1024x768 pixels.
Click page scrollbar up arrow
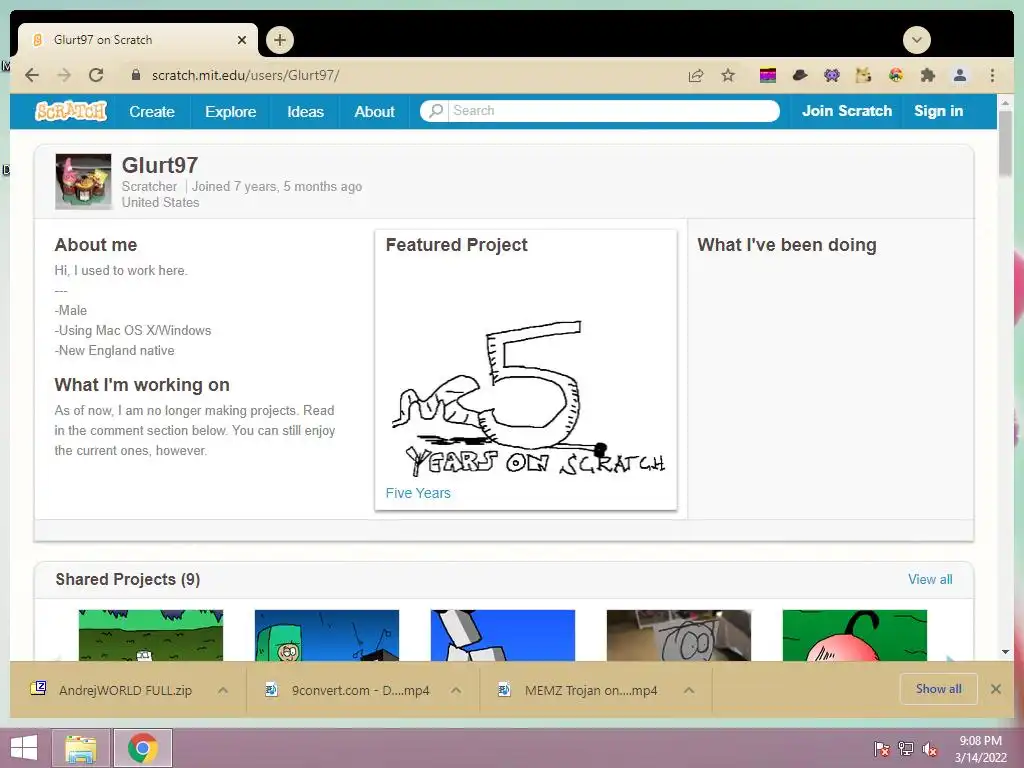coord(1005,103)
